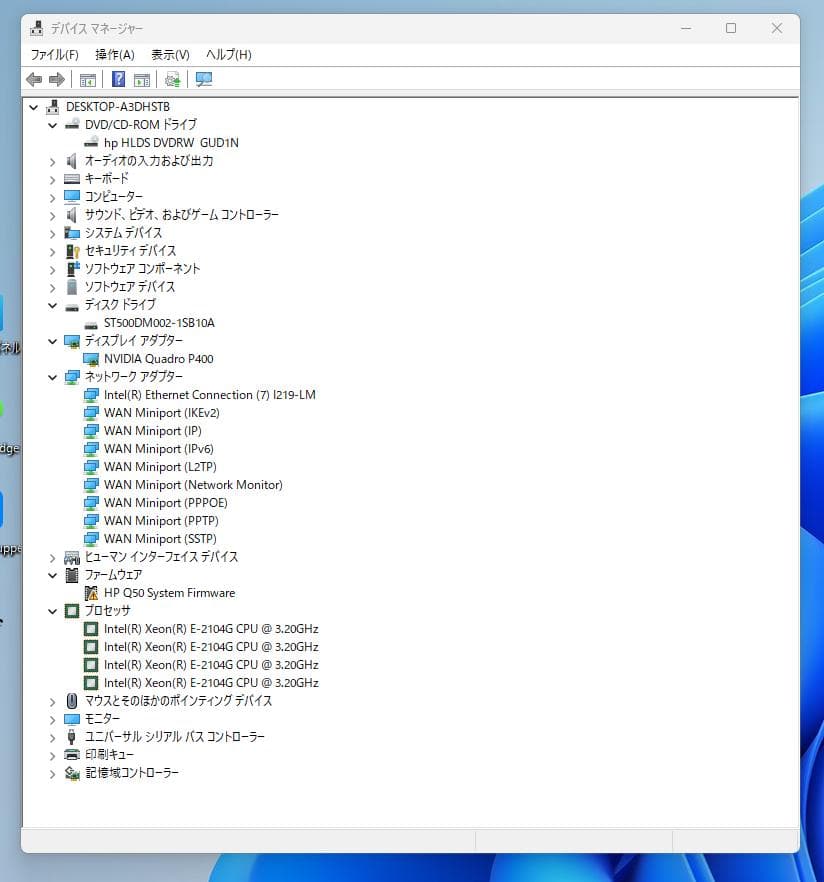Click the monitor search toolbar icon
The height and width of the screenshot is (882, 824).
[x=203, y=79]
